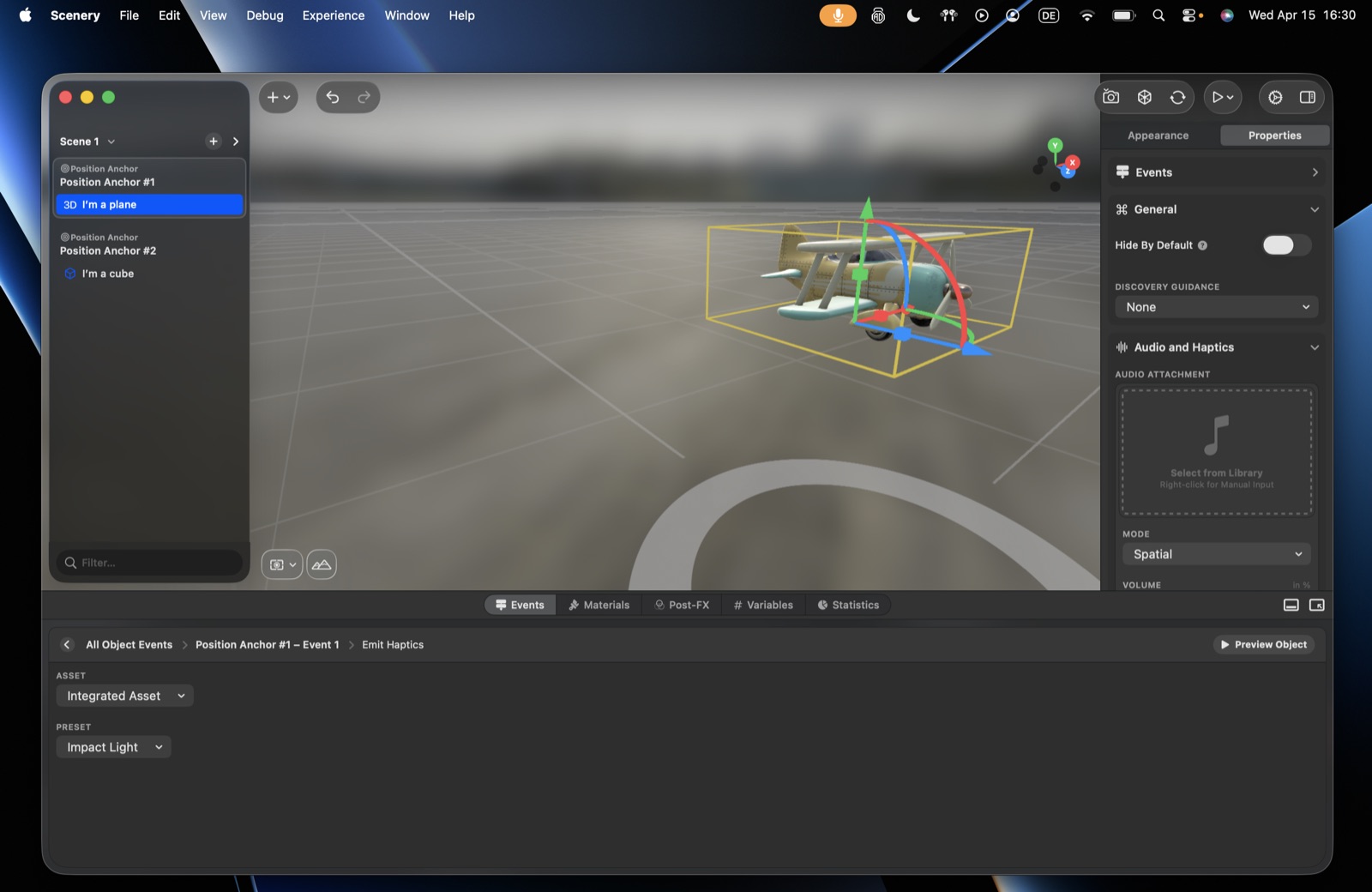This screenshot has height=892, width=1372.
Task: Select the Position Anchor #1 row
Action: [150, 176]
